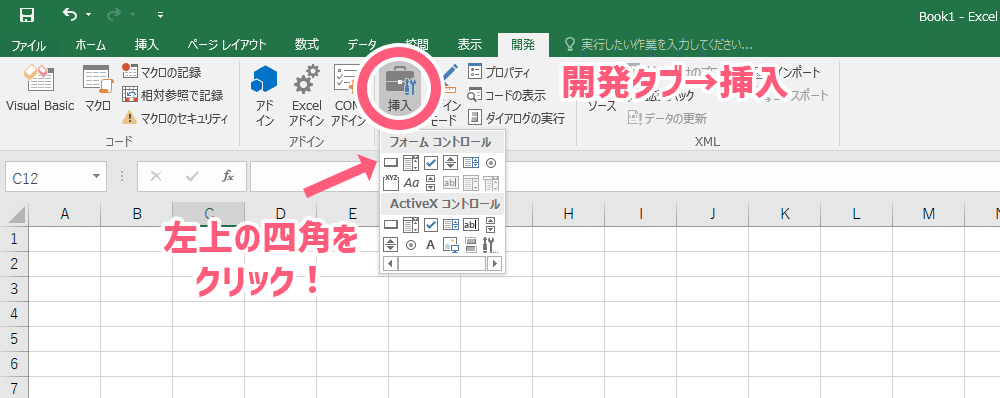The width and height of the screenshot is (1000, 398).
Task: Start マクロの記録 (Record Macro)
Action: click(x=161, y=72)
